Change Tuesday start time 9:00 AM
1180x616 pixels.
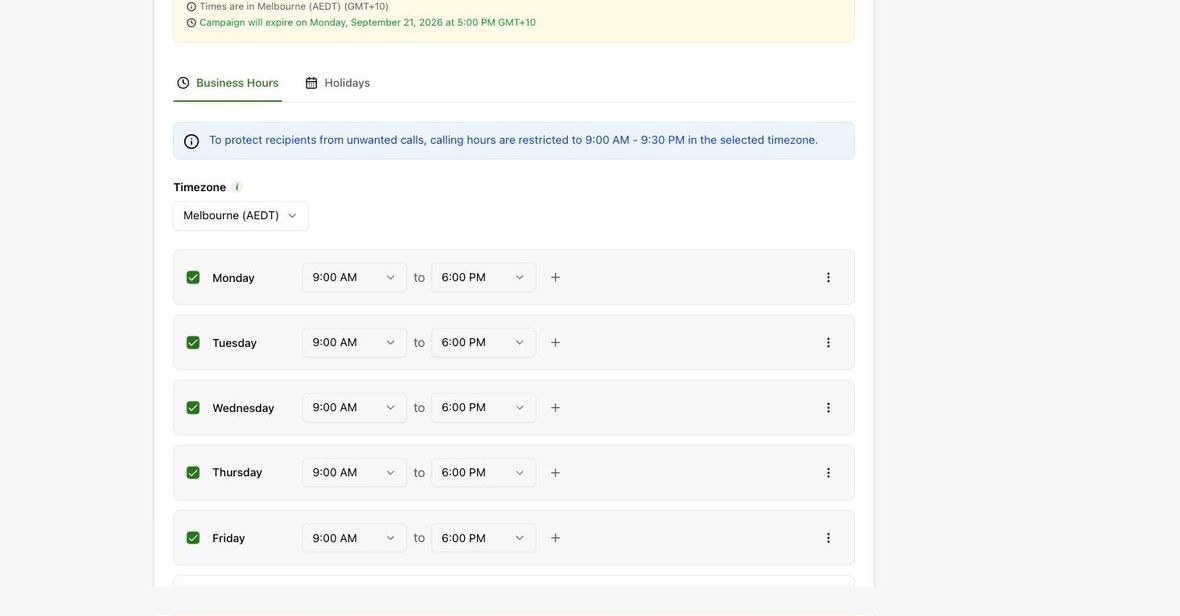[x=354, y=342]
